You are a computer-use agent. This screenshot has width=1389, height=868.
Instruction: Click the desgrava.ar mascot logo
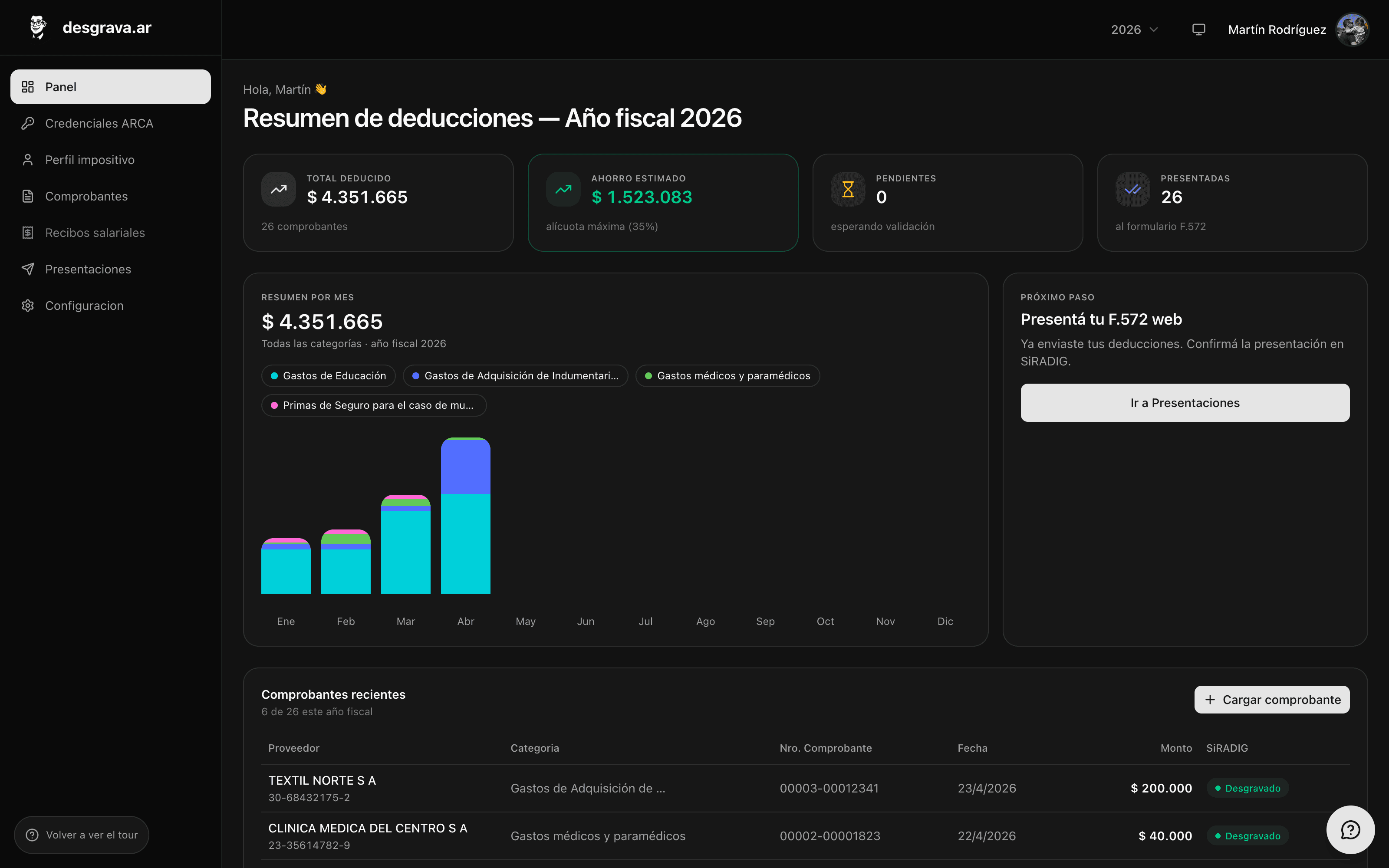click(x=38, y=27)
